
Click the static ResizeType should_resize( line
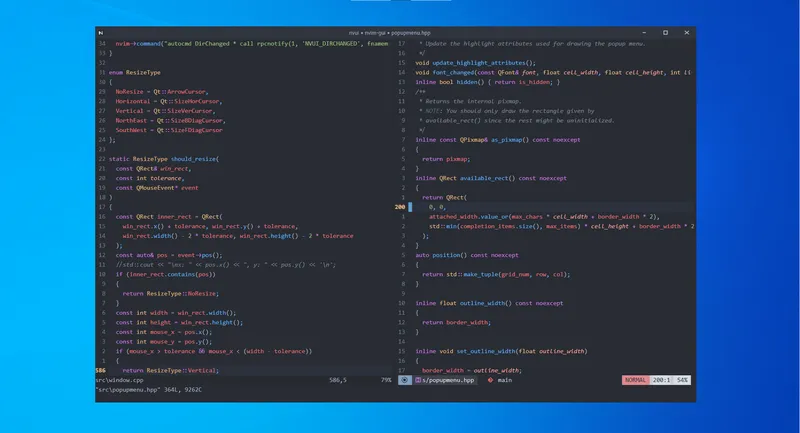[164, 159]
